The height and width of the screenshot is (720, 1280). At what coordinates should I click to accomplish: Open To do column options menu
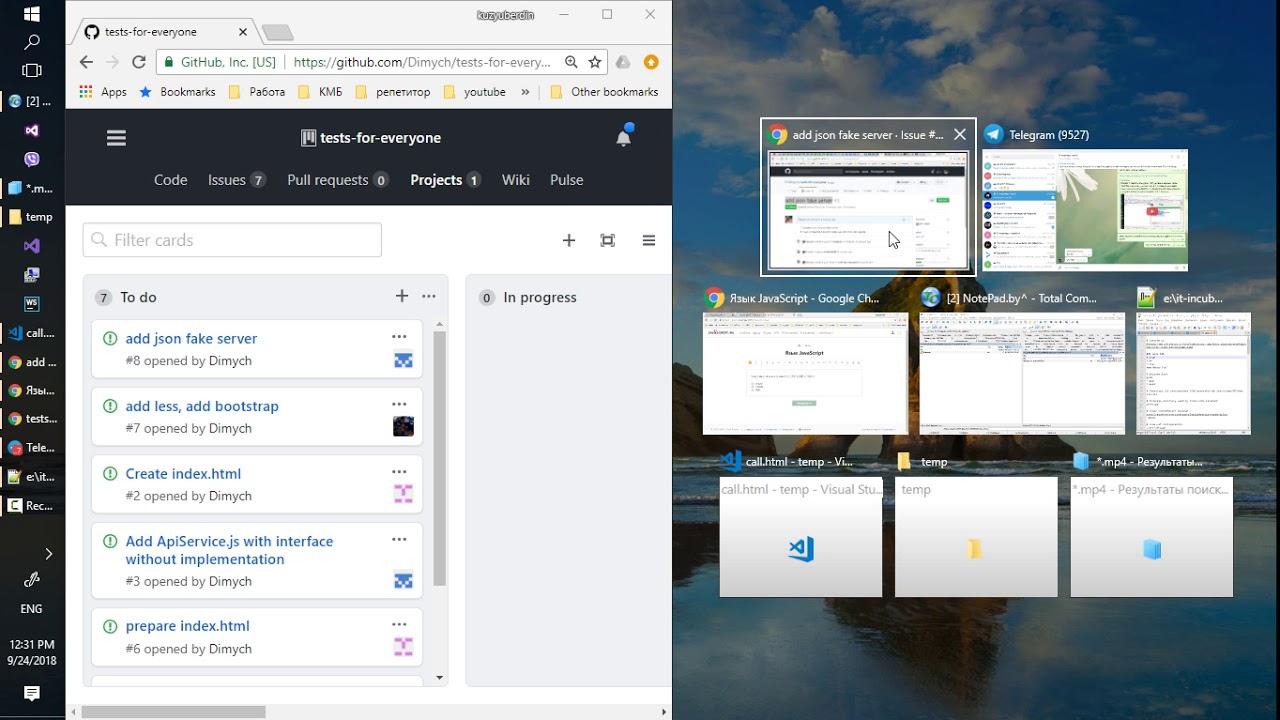[x=429, y=296]
